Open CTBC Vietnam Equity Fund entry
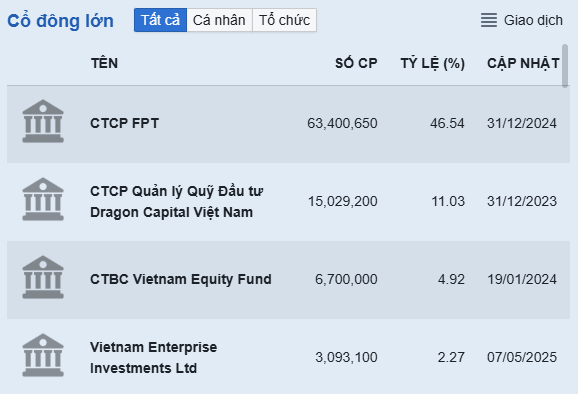578x394 pixels. [x=181, y=279]
